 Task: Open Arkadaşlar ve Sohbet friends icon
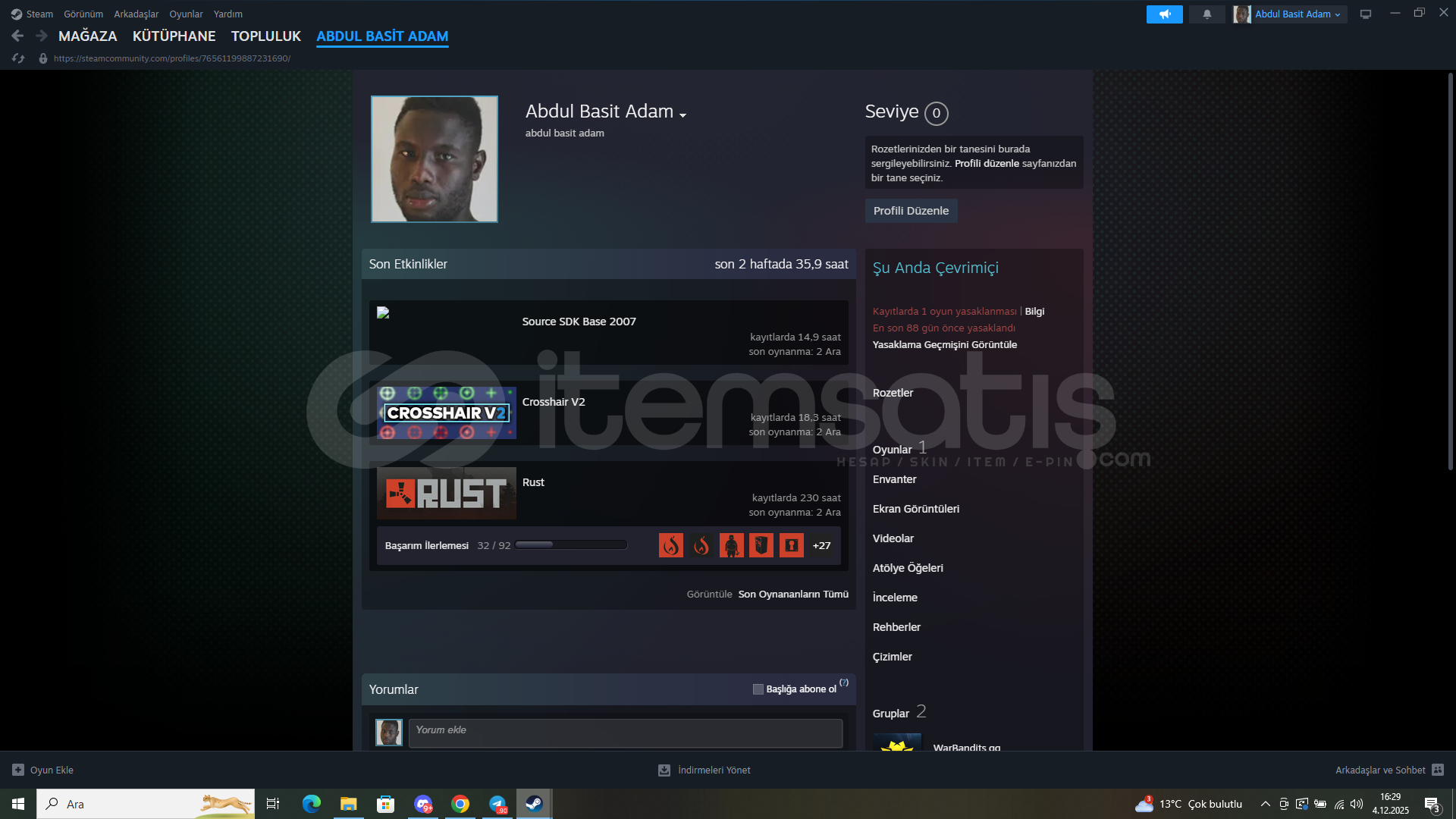pos(1438,770)
